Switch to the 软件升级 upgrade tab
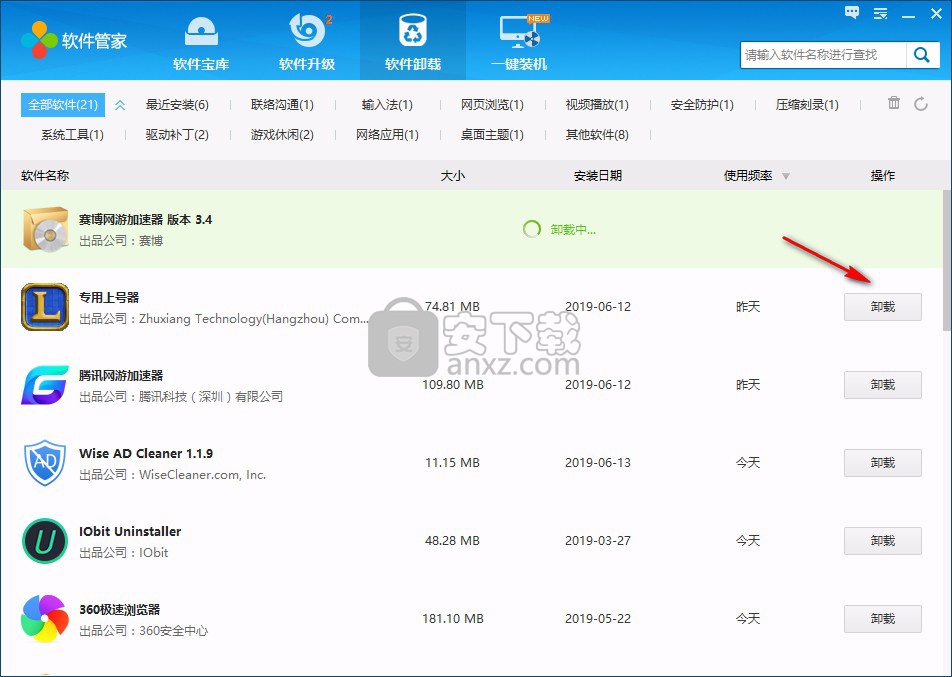Viewport: 952px width, 677px height. [x=307, y=41]
